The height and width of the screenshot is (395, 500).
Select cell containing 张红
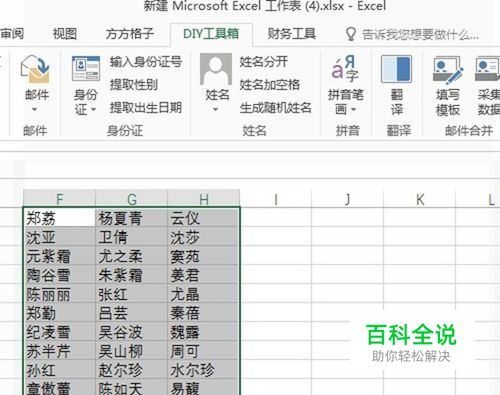point(131,294)
